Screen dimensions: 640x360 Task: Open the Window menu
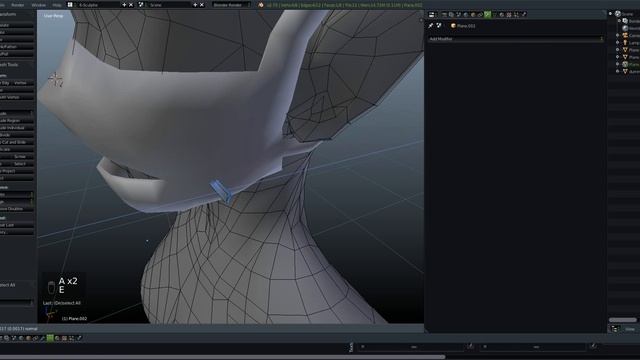(38, 5)
